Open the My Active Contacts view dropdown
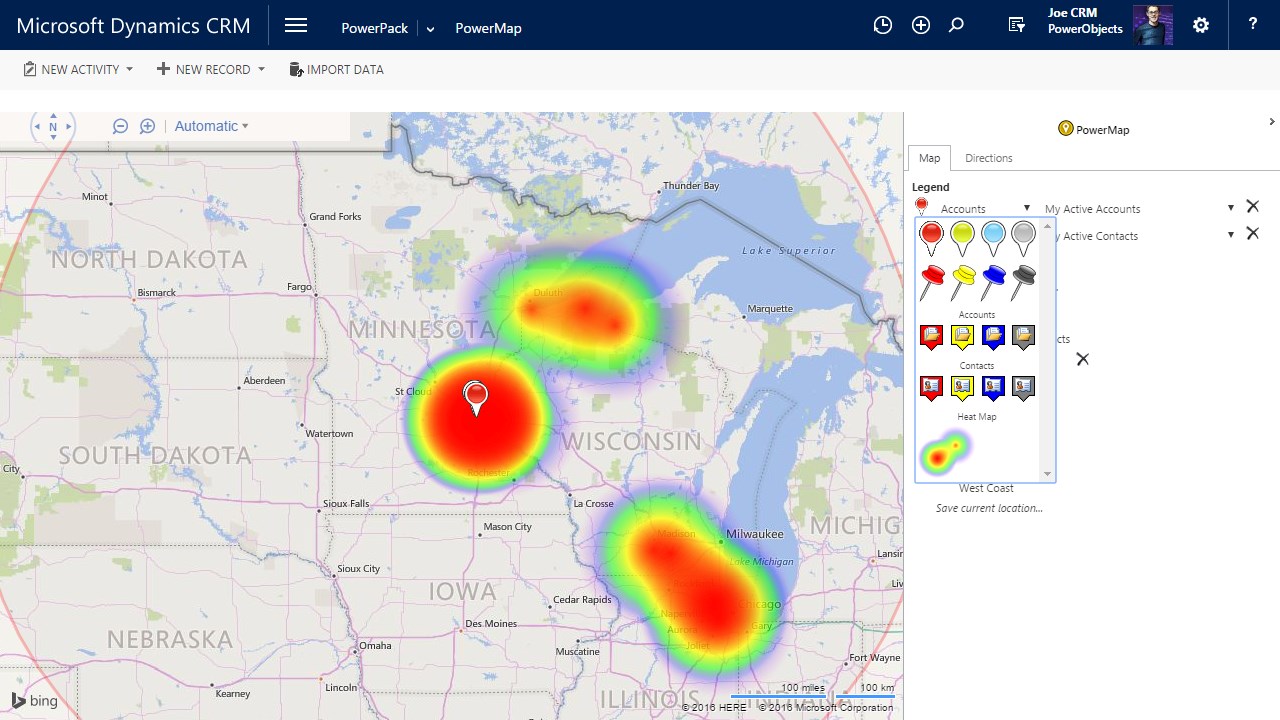 (1231, 234)
